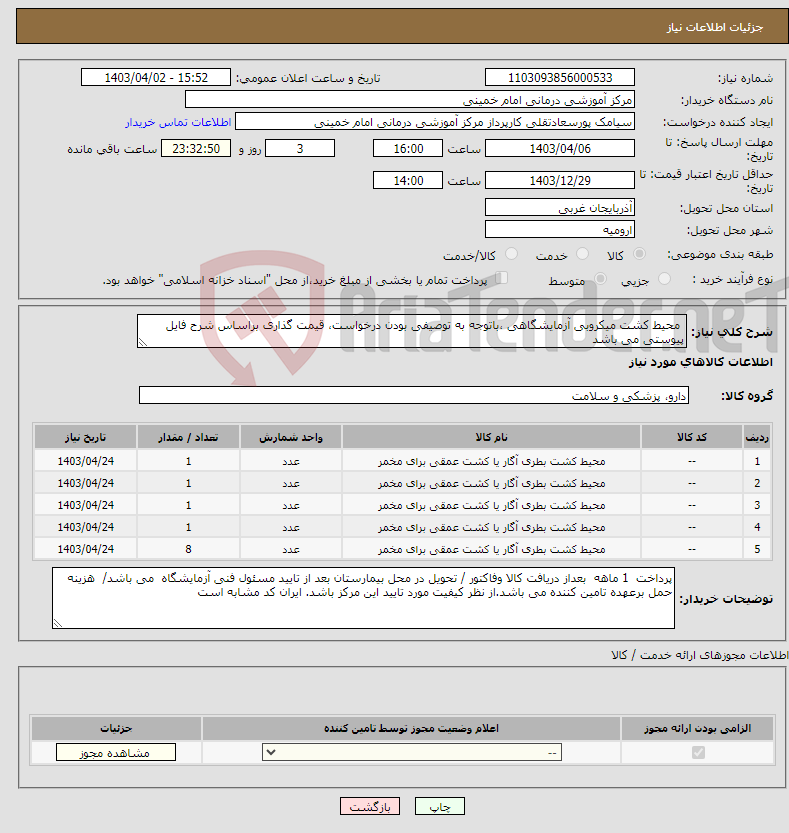Click the price validity date 1403/12/29
The height and width of the screenshot is (833, 789).
[560, 181]
